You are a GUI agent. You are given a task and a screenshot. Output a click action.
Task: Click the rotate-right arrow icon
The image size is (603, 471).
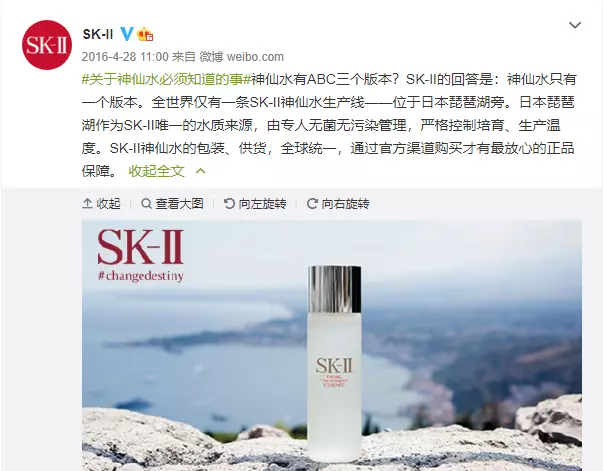click(312, 203)
